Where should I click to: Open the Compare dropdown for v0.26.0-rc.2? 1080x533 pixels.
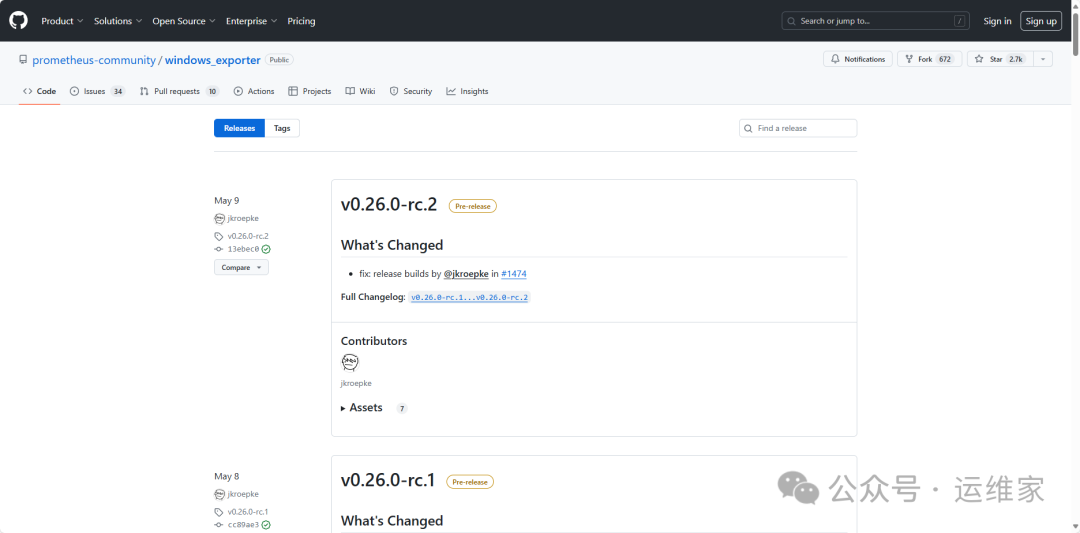[241, 267]
